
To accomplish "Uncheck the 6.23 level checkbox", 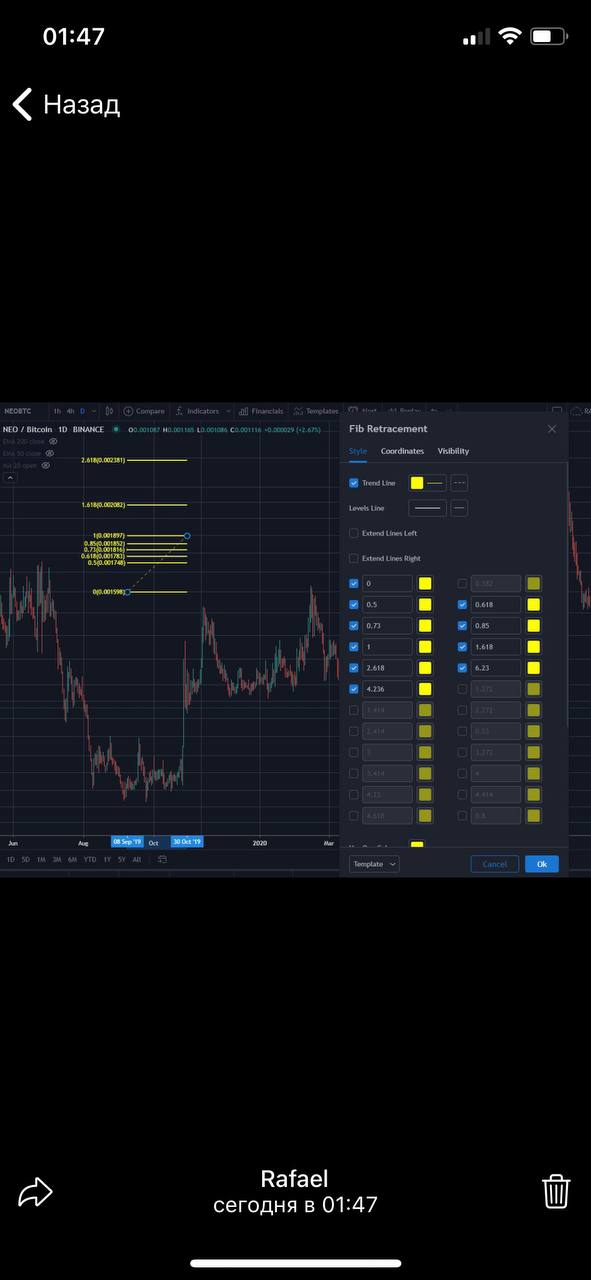I will pos(462,667).
